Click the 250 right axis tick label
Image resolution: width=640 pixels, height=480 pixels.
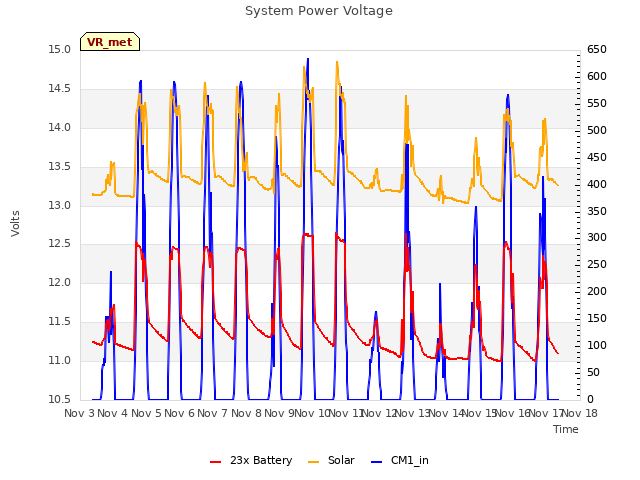[x=597, y=264]
